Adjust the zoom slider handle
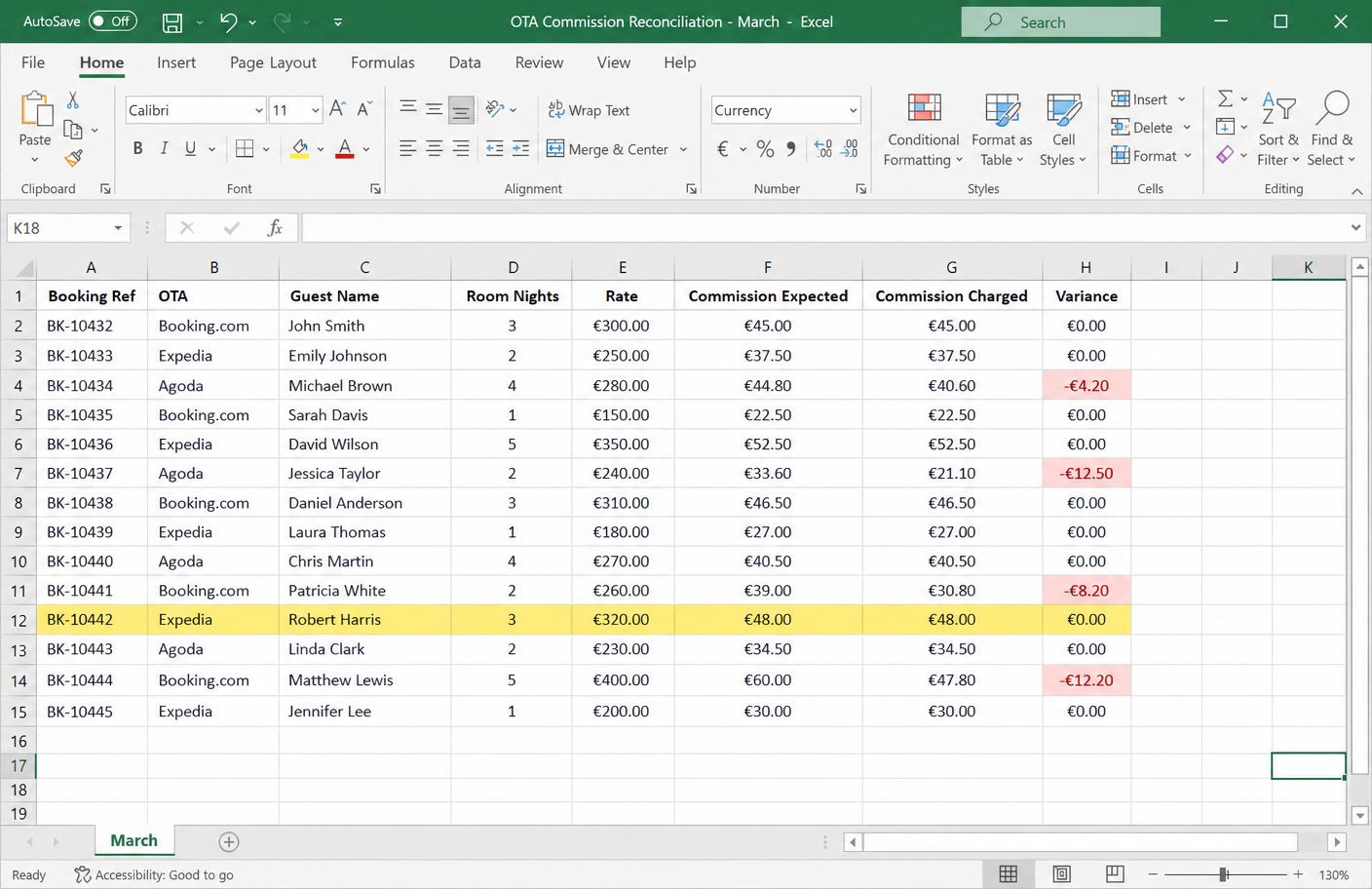The image size is (1372, 889). click(1224, 874)
